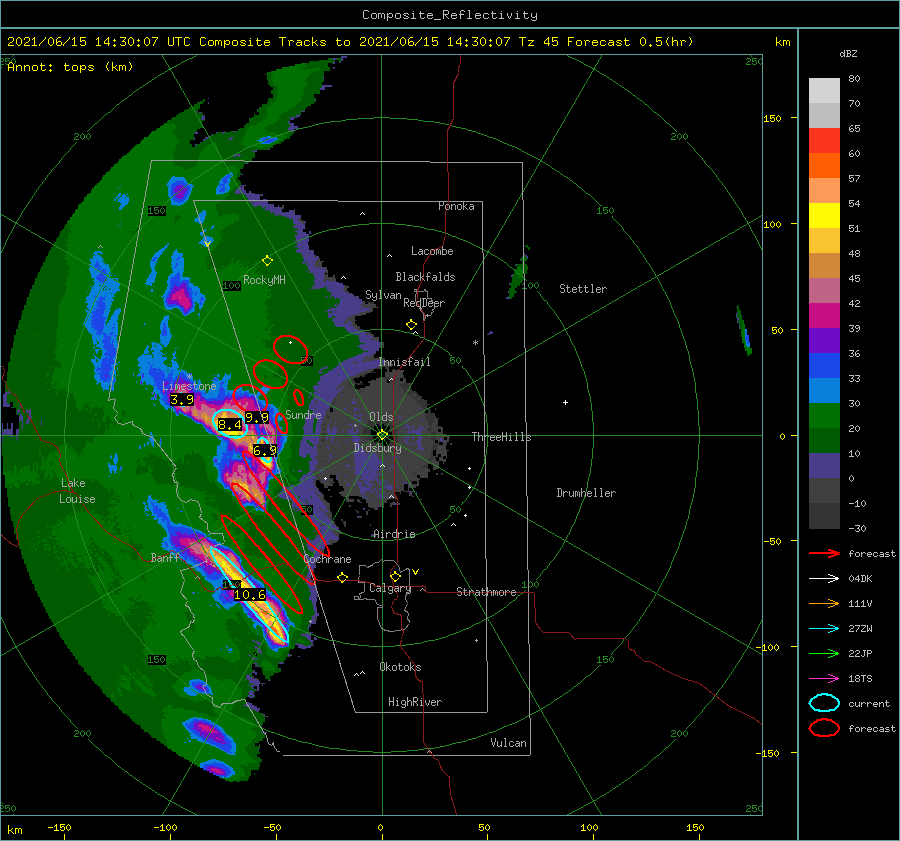Click the red forecast ellipse legend icon
Screen dimensions: 900x841
point(824,728)
